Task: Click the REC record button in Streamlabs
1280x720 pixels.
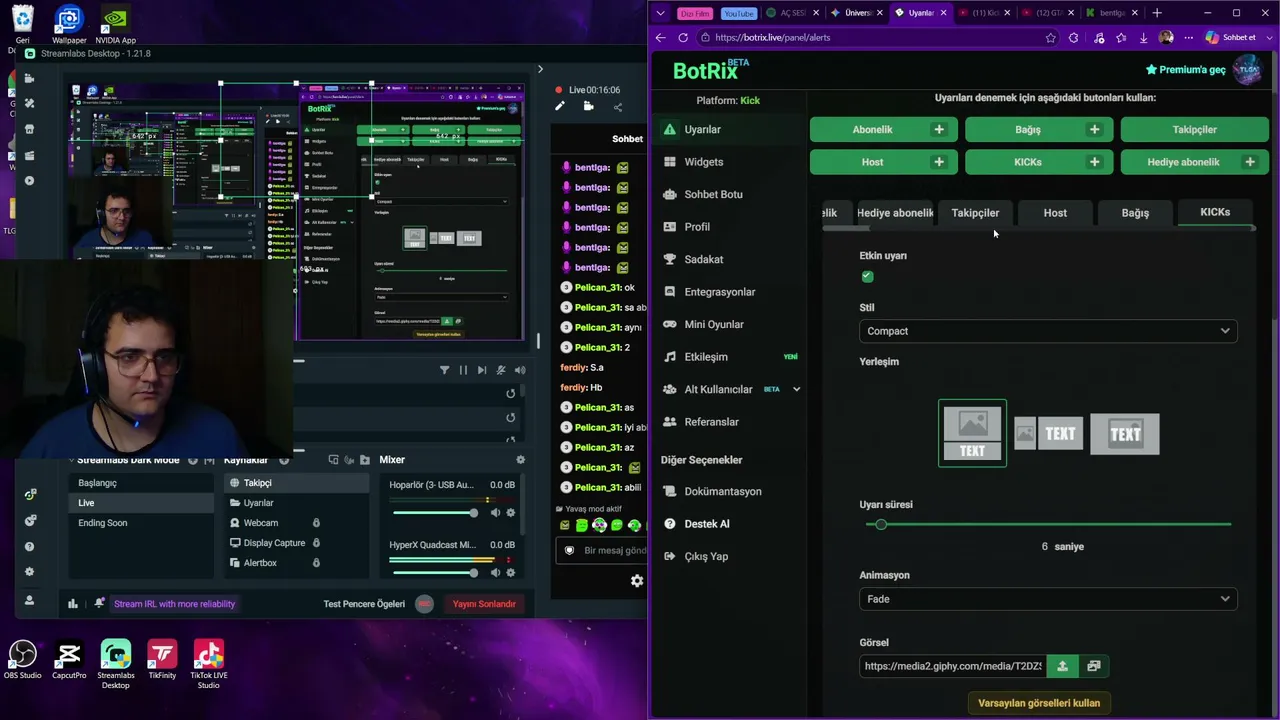Action: coord(424,604)
